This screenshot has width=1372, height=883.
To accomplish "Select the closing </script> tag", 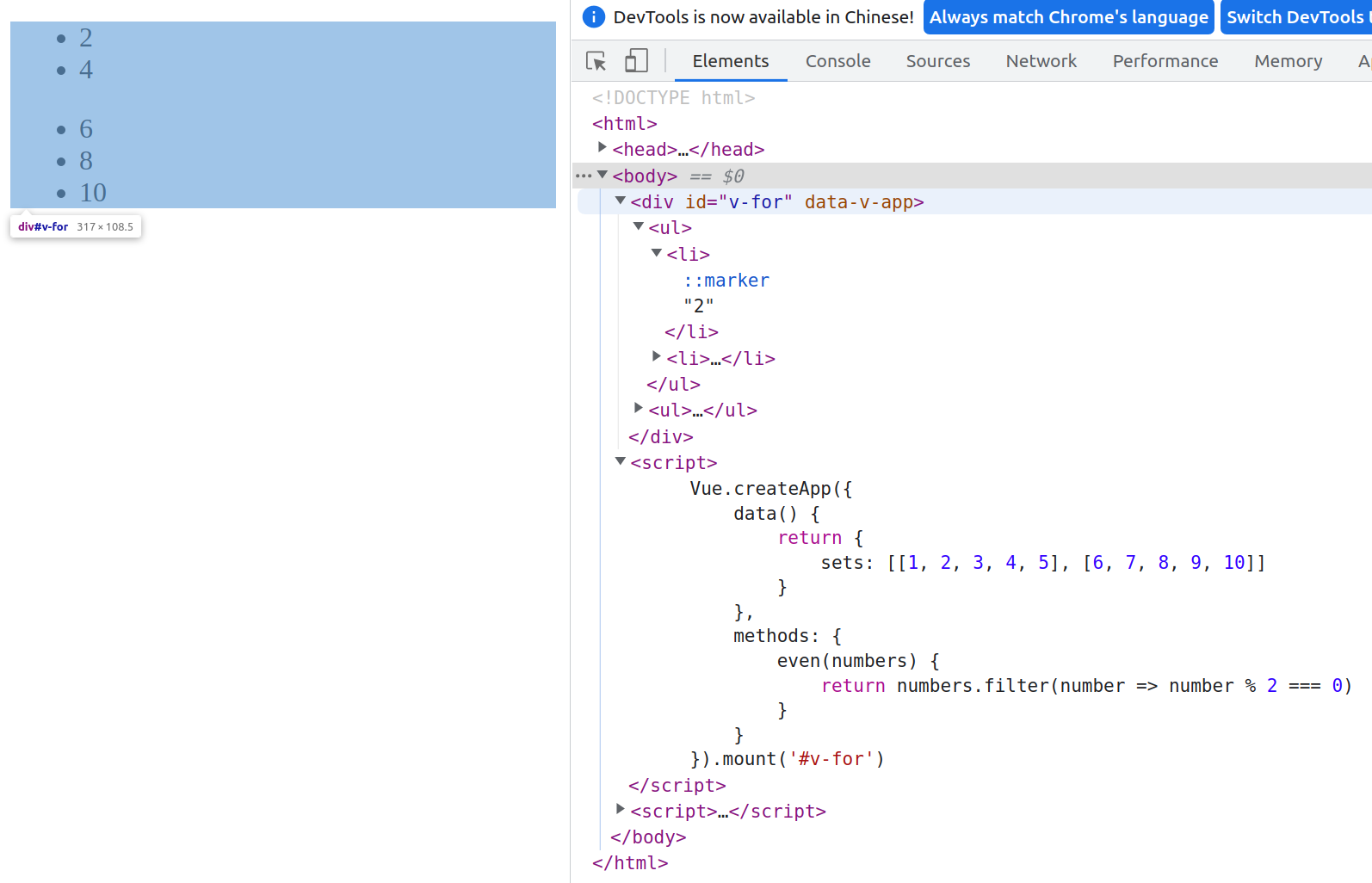I will [677, 786].
